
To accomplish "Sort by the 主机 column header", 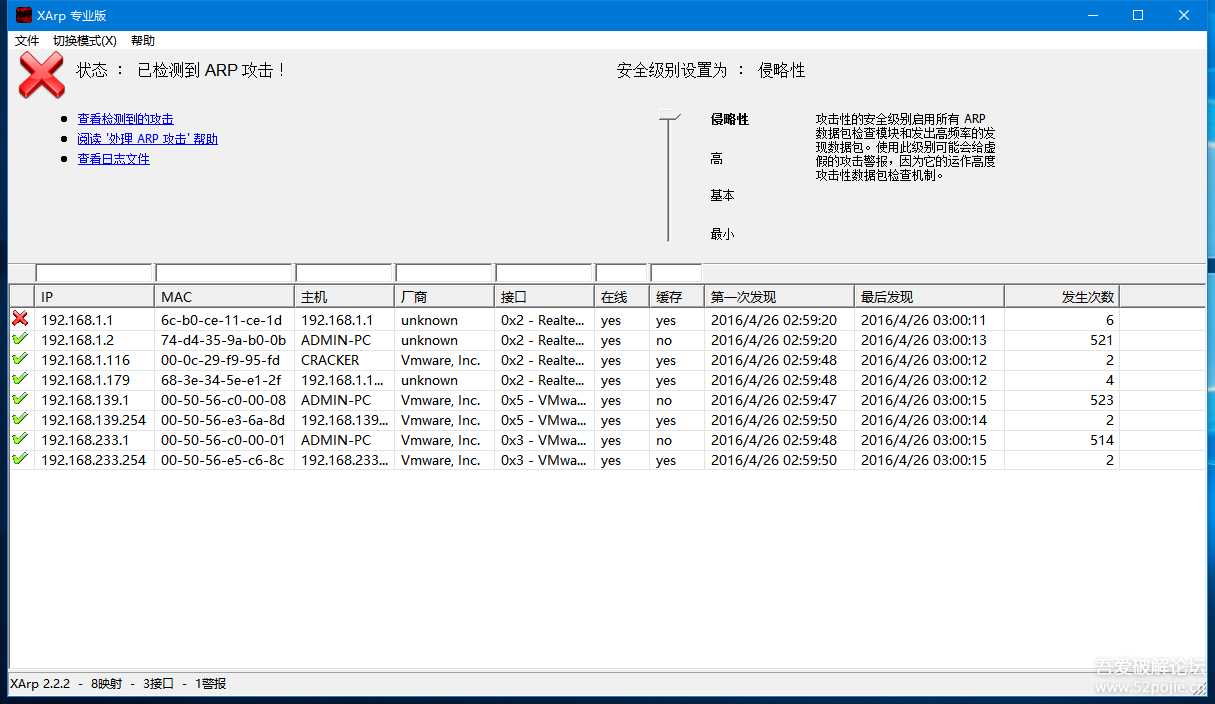I will [344, 297].
